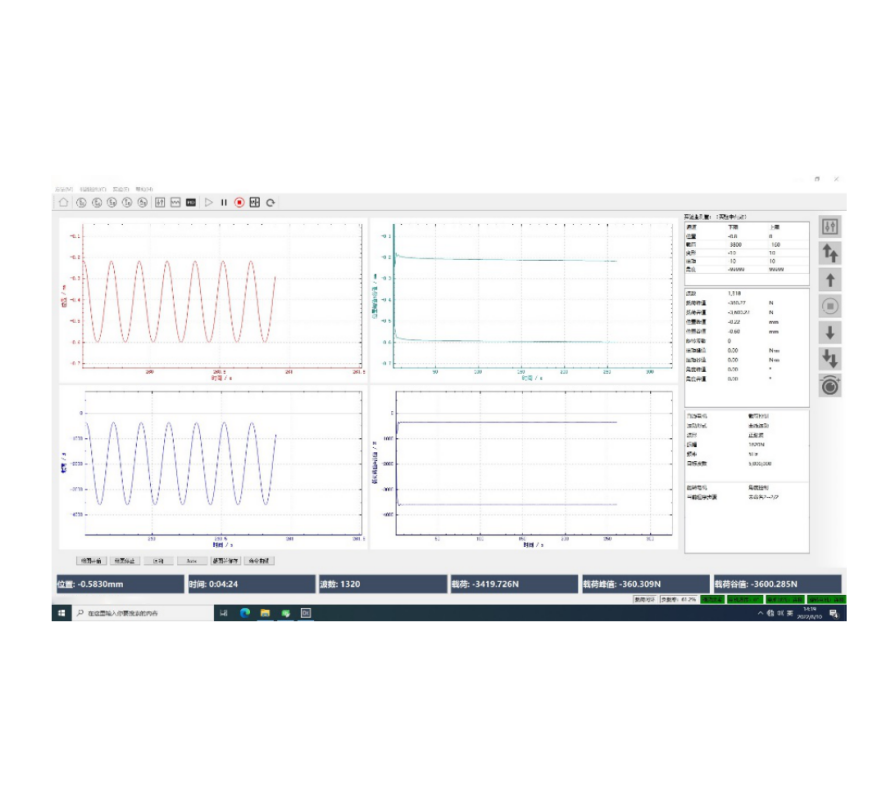886x798 pixels.
Task: Open the first menu in the menu bar
Action: [64, 188]
